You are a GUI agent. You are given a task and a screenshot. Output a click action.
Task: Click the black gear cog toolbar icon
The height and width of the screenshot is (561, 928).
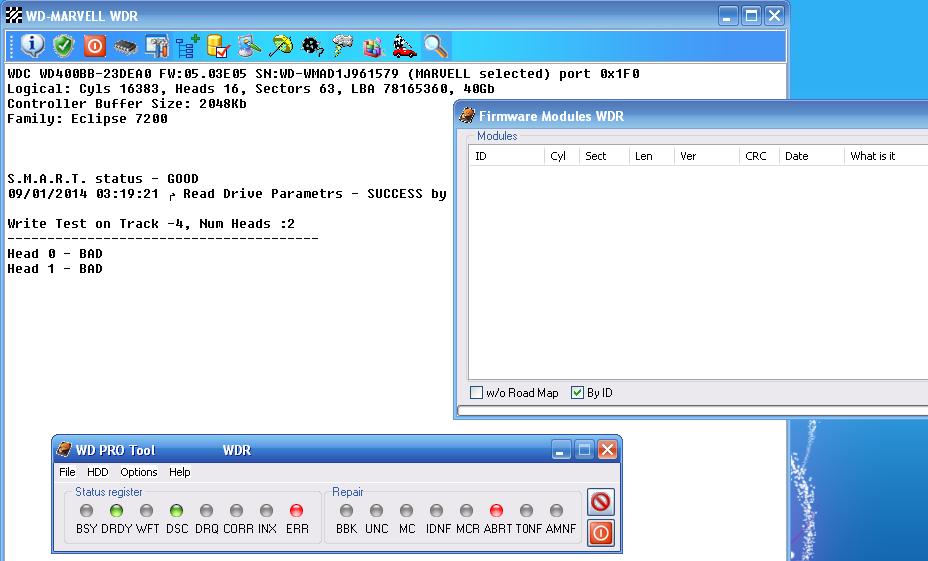pyautogui.click(x=312, y=46)
